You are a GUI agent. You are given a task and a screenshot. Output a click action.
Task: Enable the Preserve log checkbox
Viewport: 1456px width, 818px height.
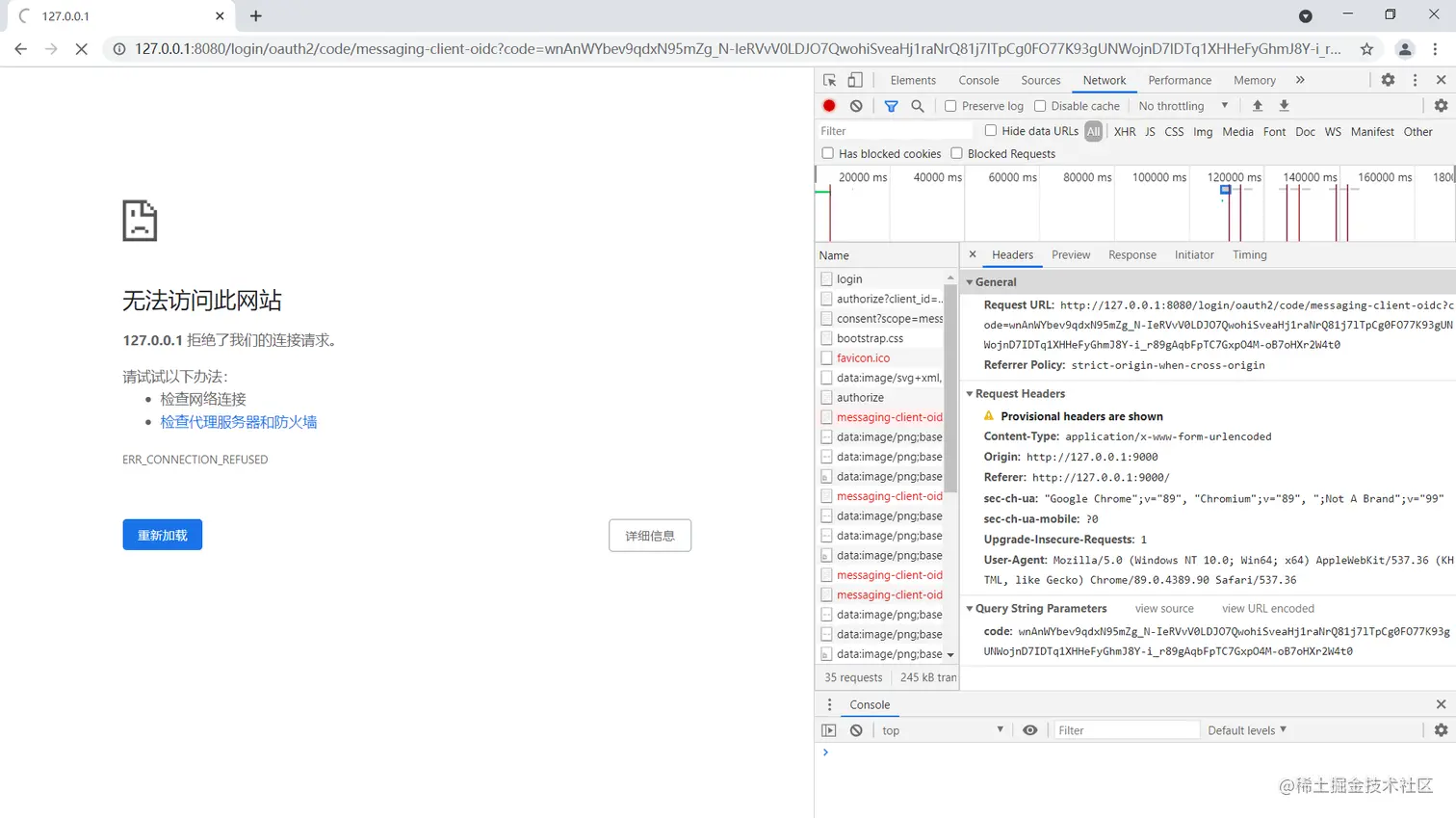point(950,106)
